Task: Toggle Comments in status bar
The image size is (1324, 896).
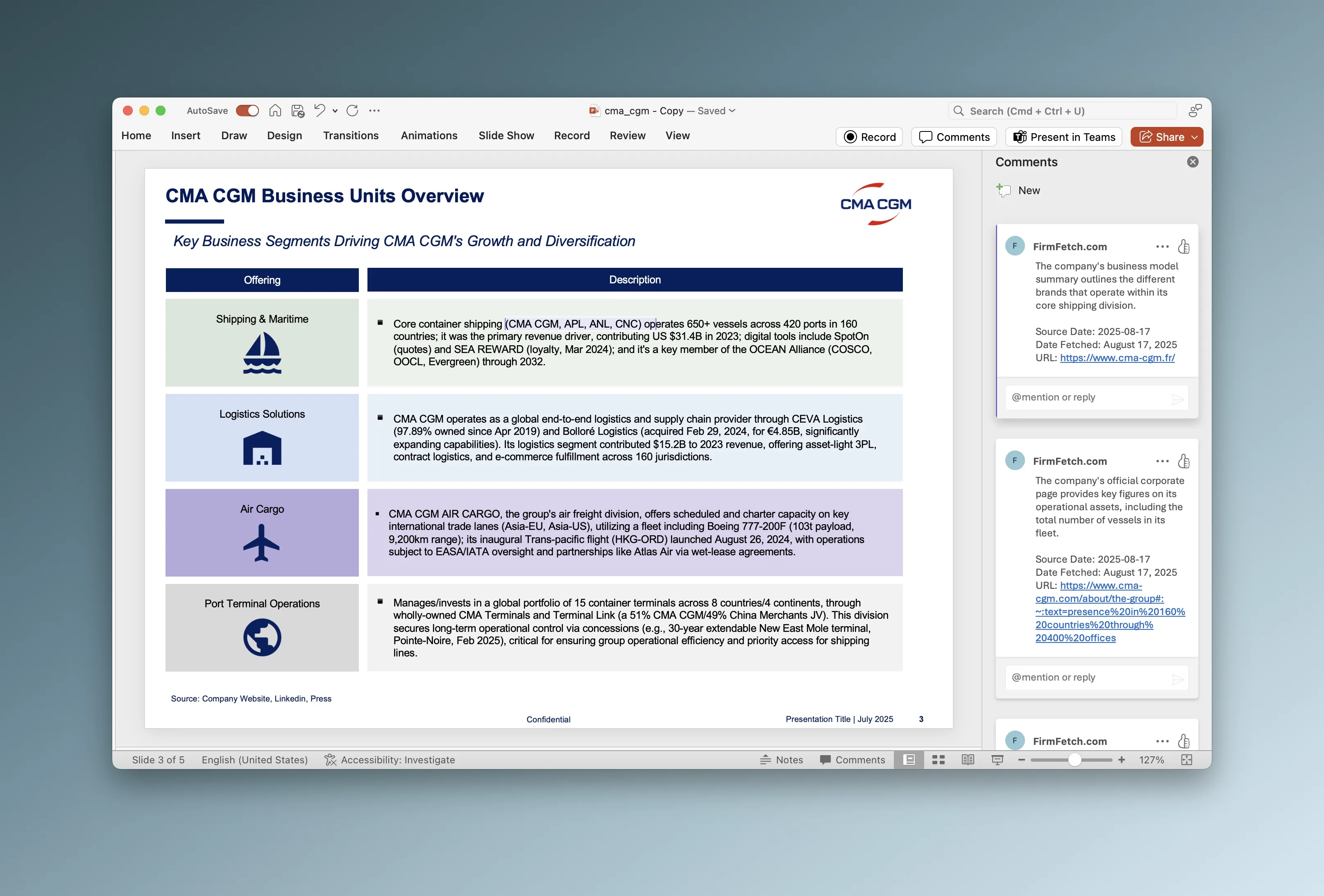Action: tap(852, 760)
